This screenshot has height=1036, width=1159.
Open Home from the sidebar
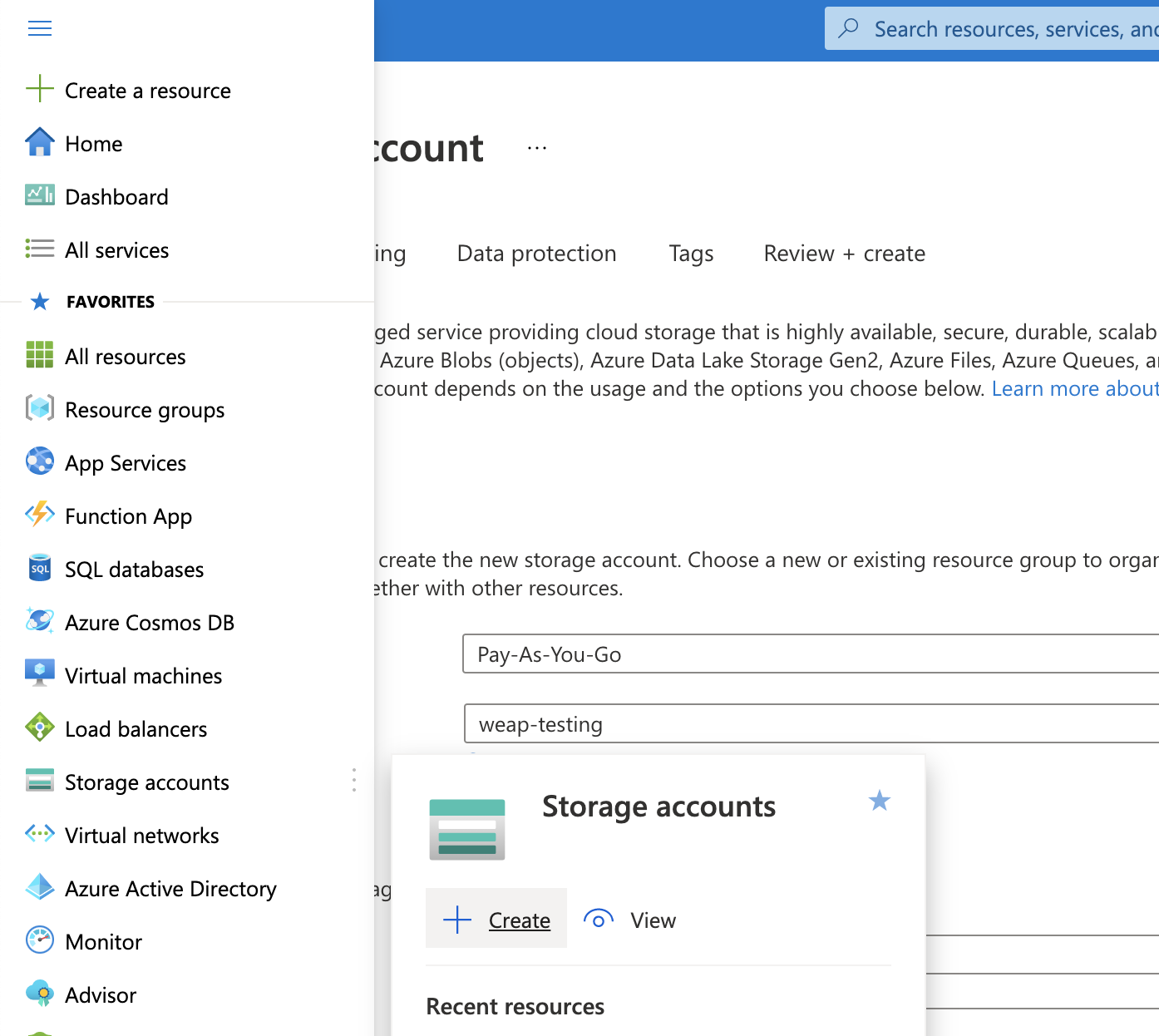point(93,144)
